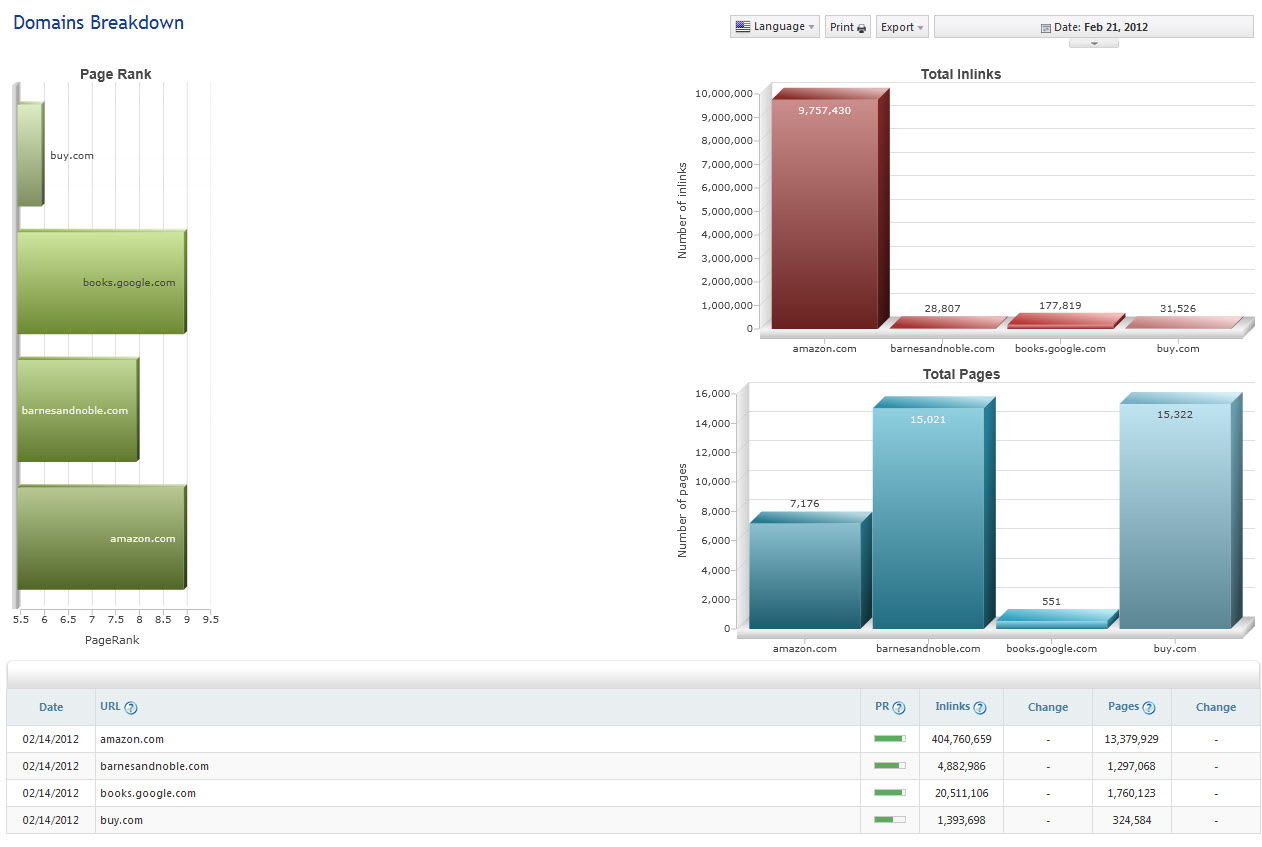Sort table by Date column header
Viewport: 1262px width, 847px height.
click(x=51, y=707)
